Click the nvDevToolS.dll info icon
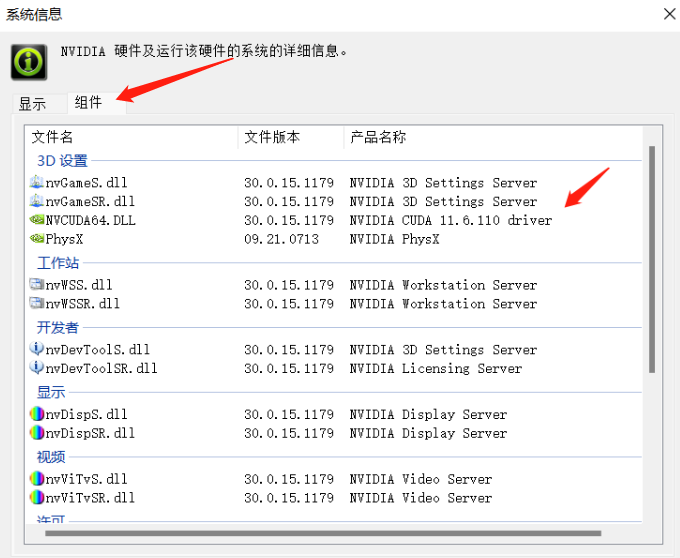This screenshot has height=558, width=680. 36,349
